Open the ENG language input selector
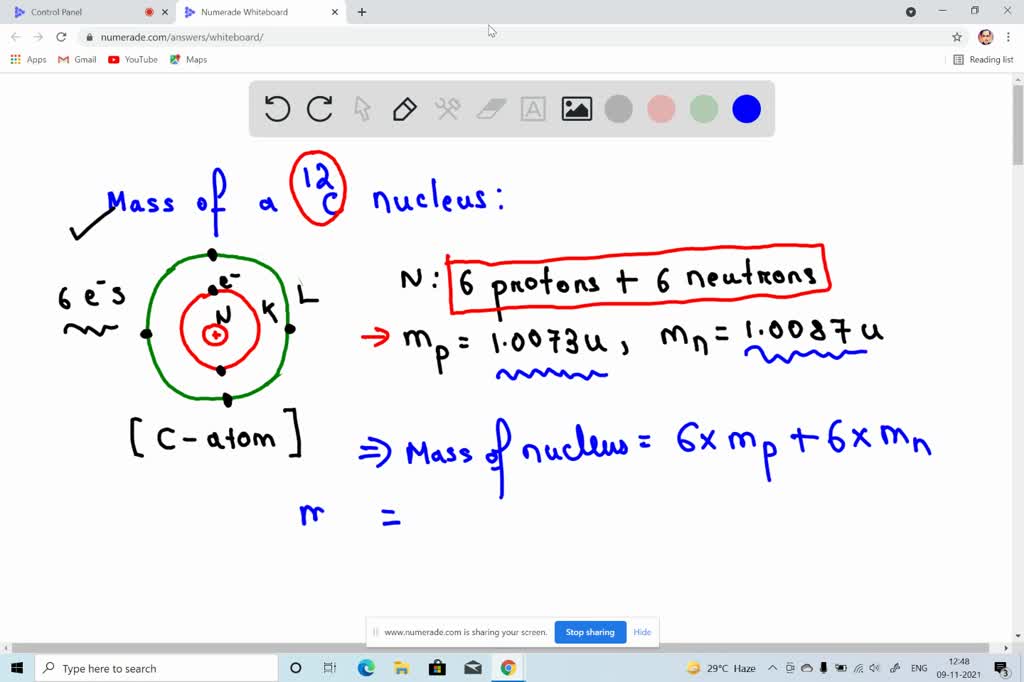 [917, 668]
